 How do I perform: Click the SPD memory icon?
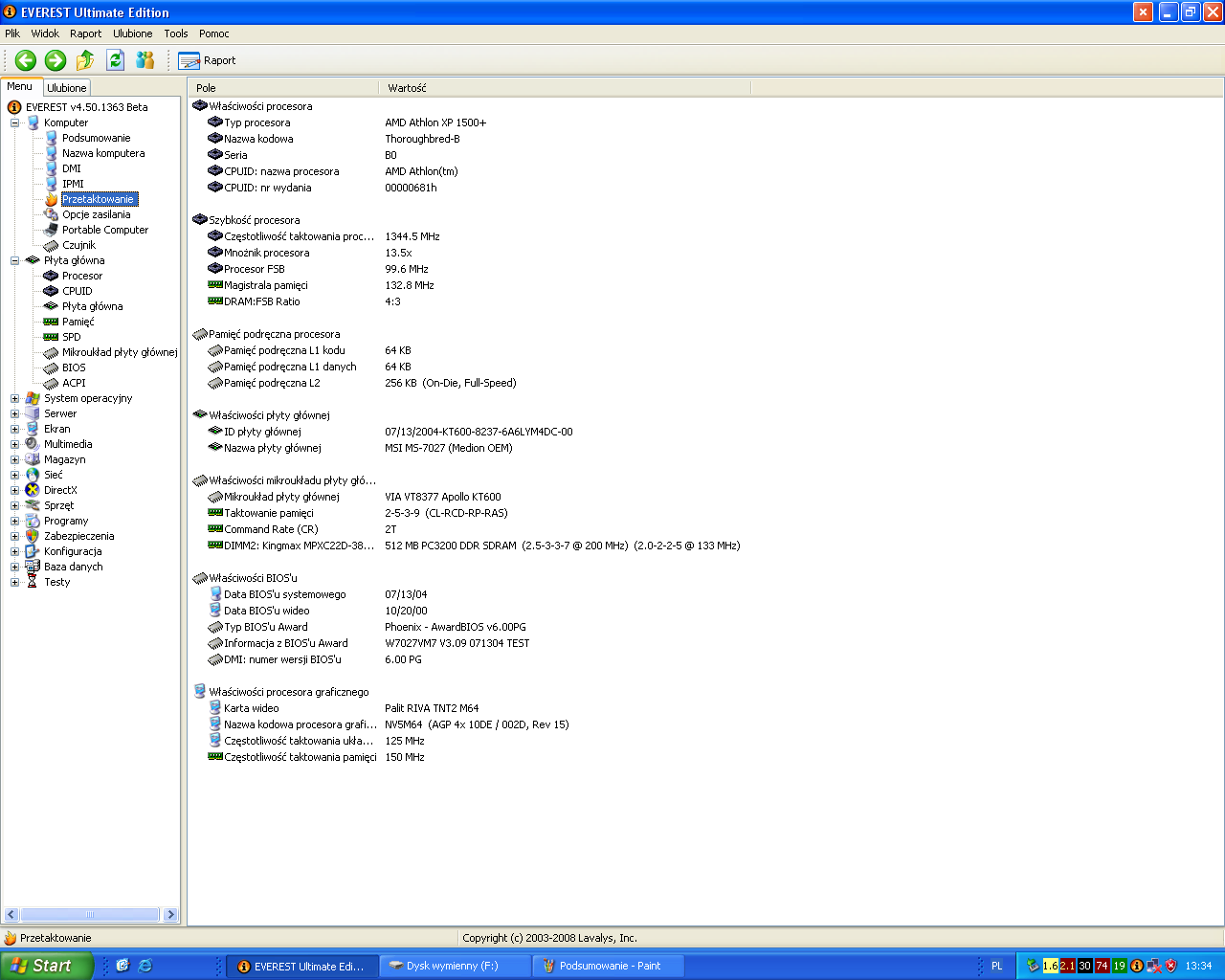(52, 337)
